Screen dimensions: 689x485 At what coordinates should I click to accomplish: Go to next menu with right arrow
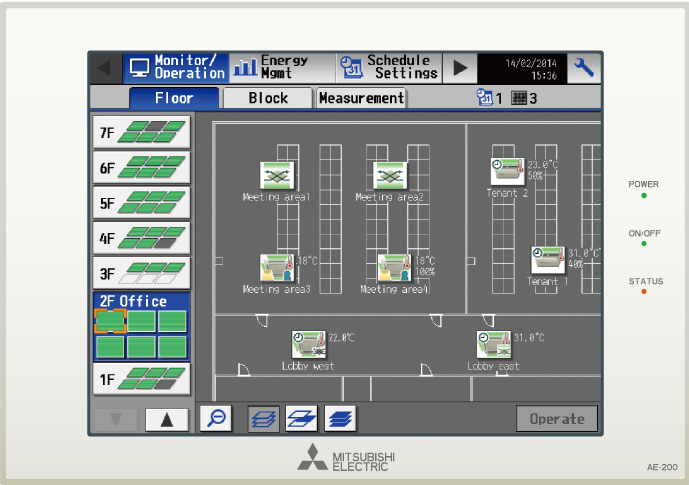(x=460, y=68)
